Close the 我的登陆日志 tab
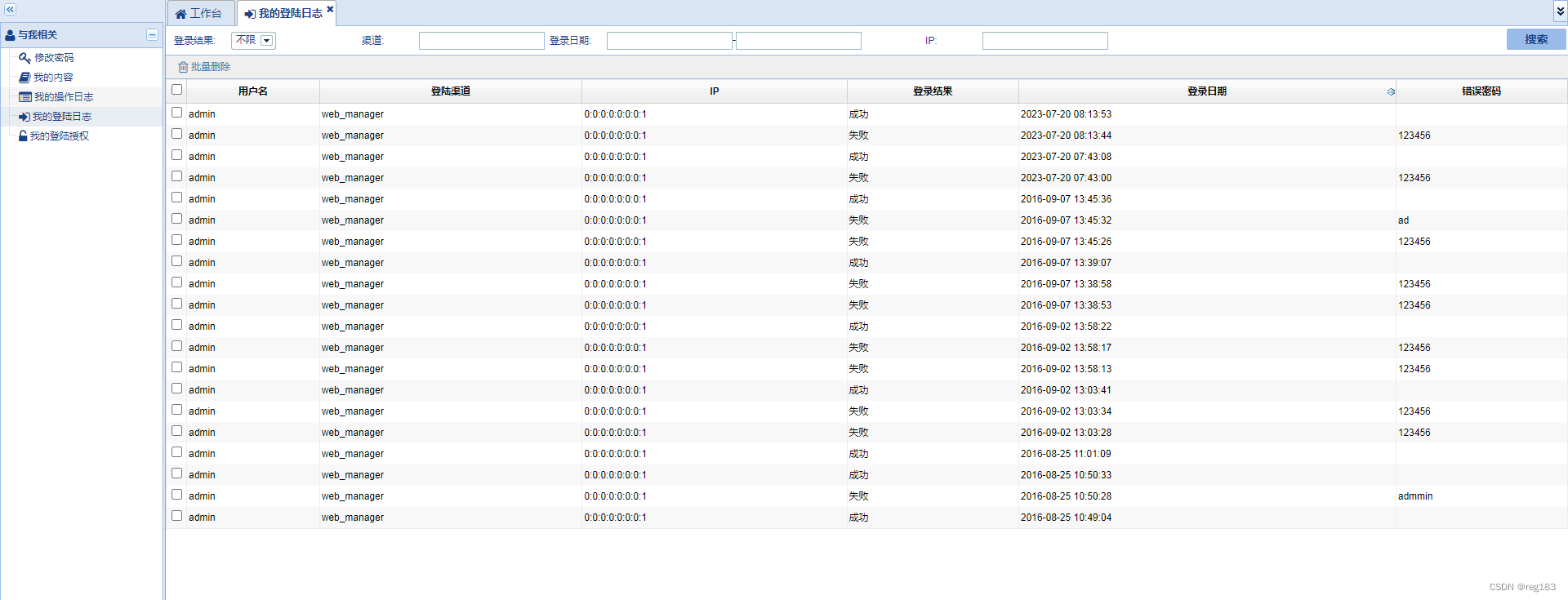 330,10
